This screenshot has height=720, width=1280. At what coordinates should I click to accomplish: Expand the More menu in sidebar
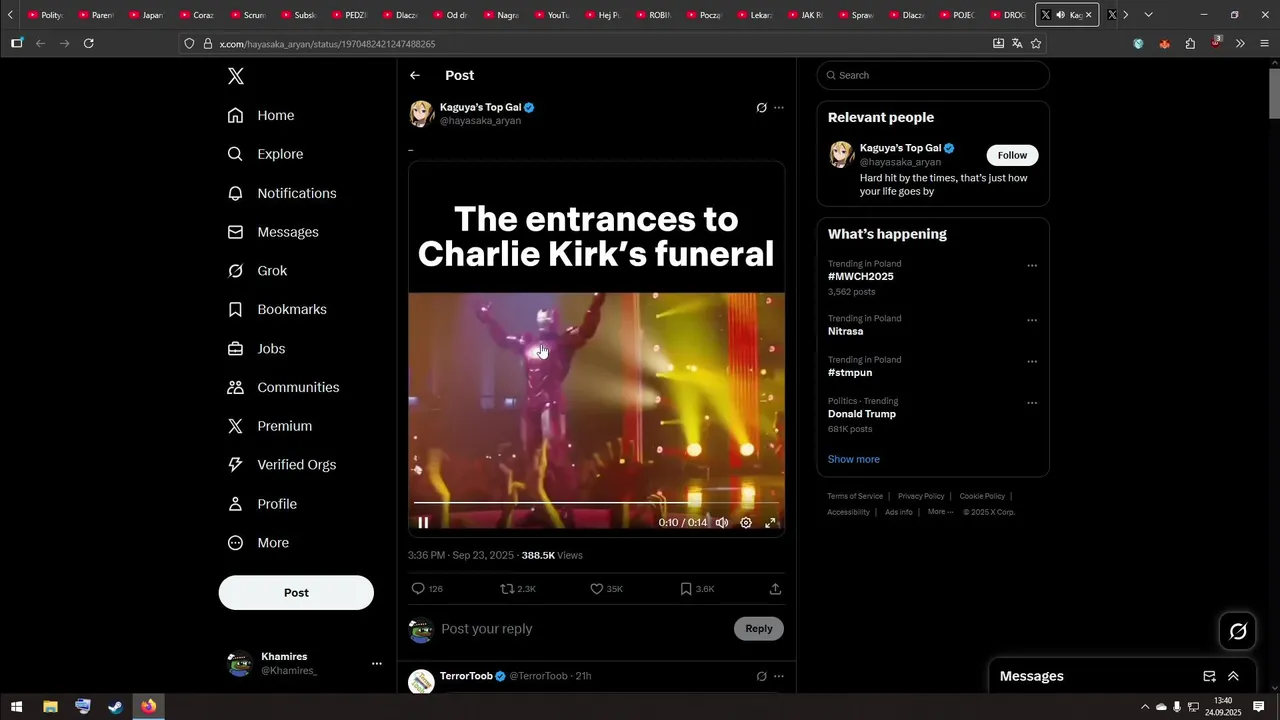[x=258, y=543]
